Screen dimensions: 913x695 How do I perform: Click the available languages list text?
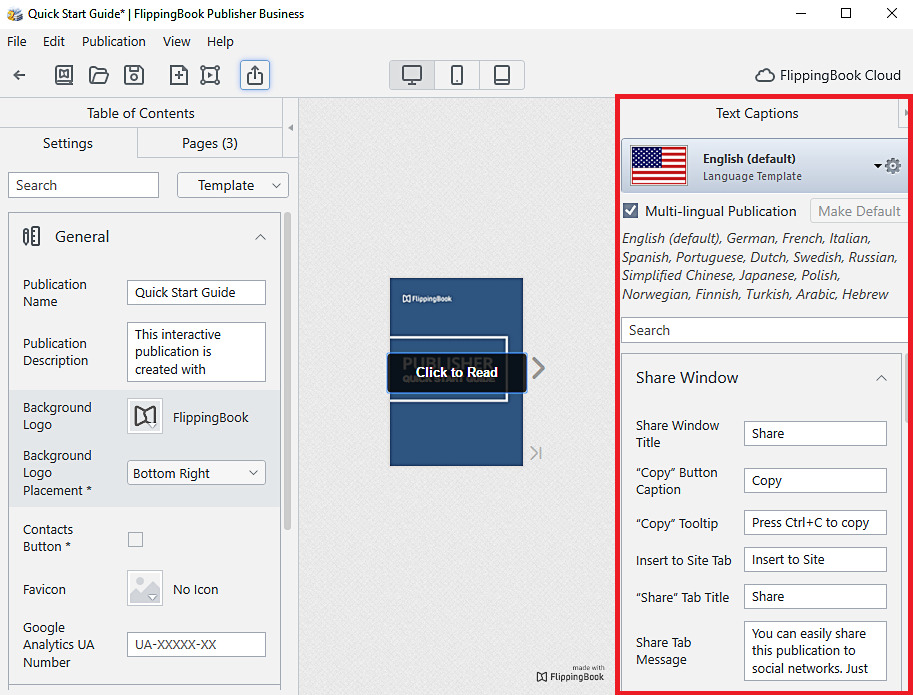coord(759,267)
